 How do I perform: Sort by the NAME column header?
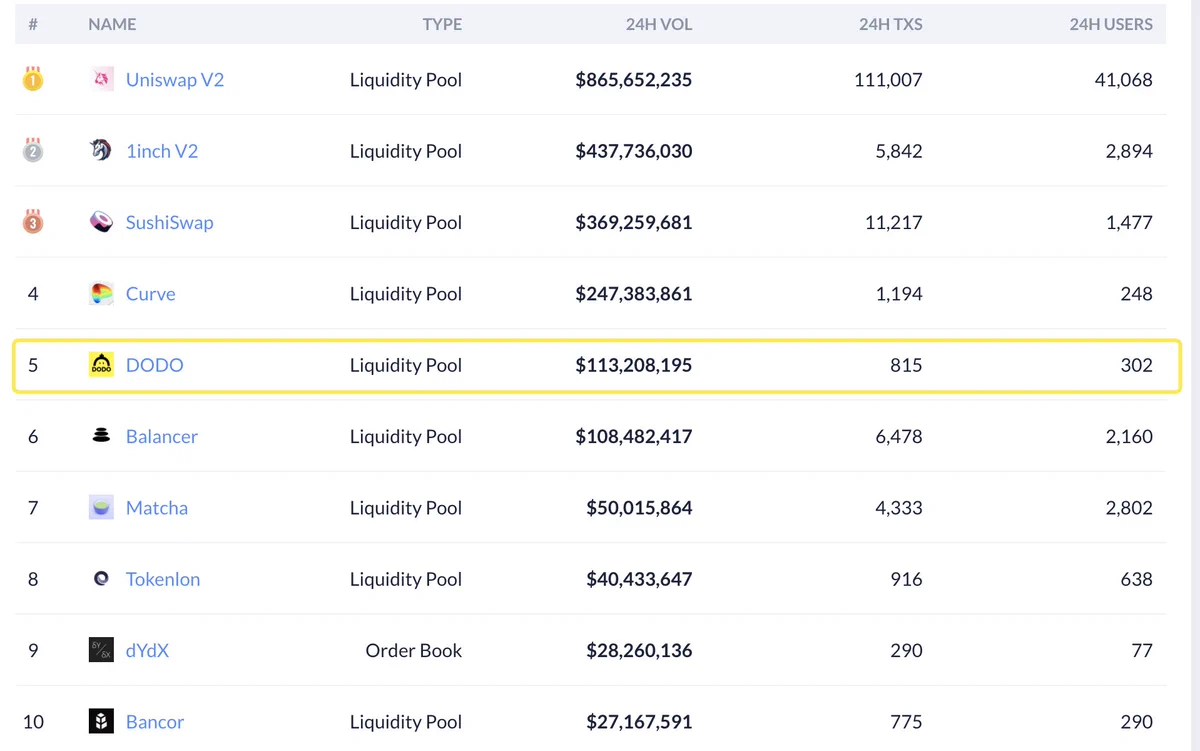click(112, 24)
